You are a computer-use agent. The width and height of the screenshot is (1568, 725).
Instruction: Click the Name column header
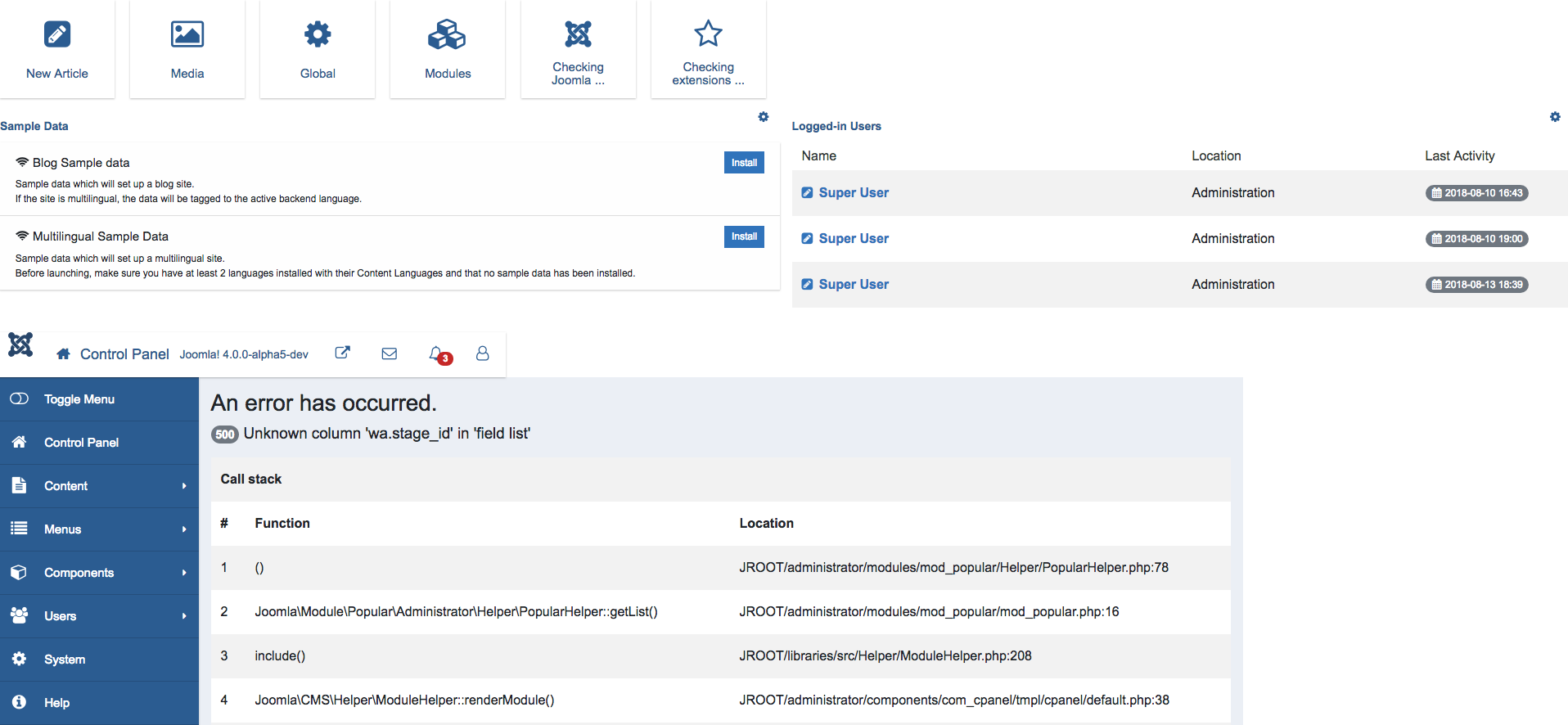click(x=819, y=156)
